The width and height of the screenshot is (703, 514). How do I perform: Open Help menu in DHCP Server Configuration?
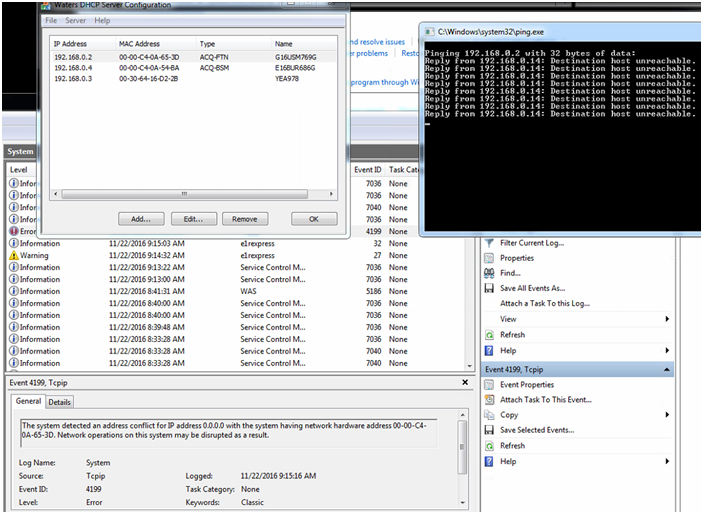(x=102, y=21)
